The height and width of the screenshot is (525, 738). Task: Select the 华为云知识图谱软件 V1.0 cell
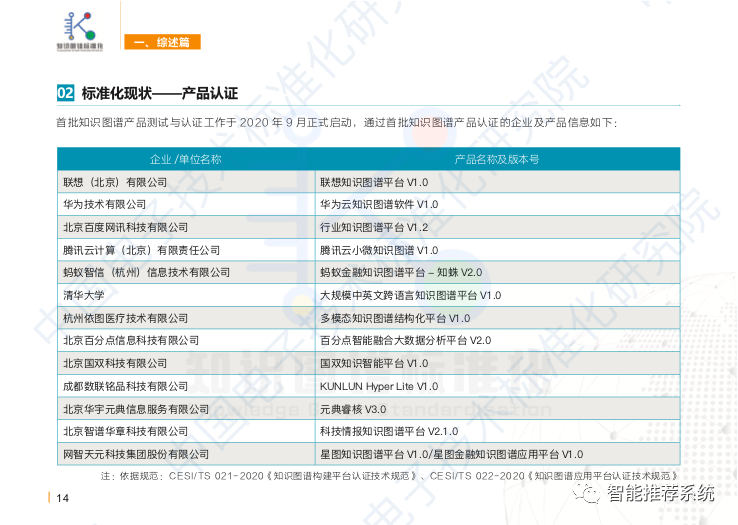tap(497, 204)
